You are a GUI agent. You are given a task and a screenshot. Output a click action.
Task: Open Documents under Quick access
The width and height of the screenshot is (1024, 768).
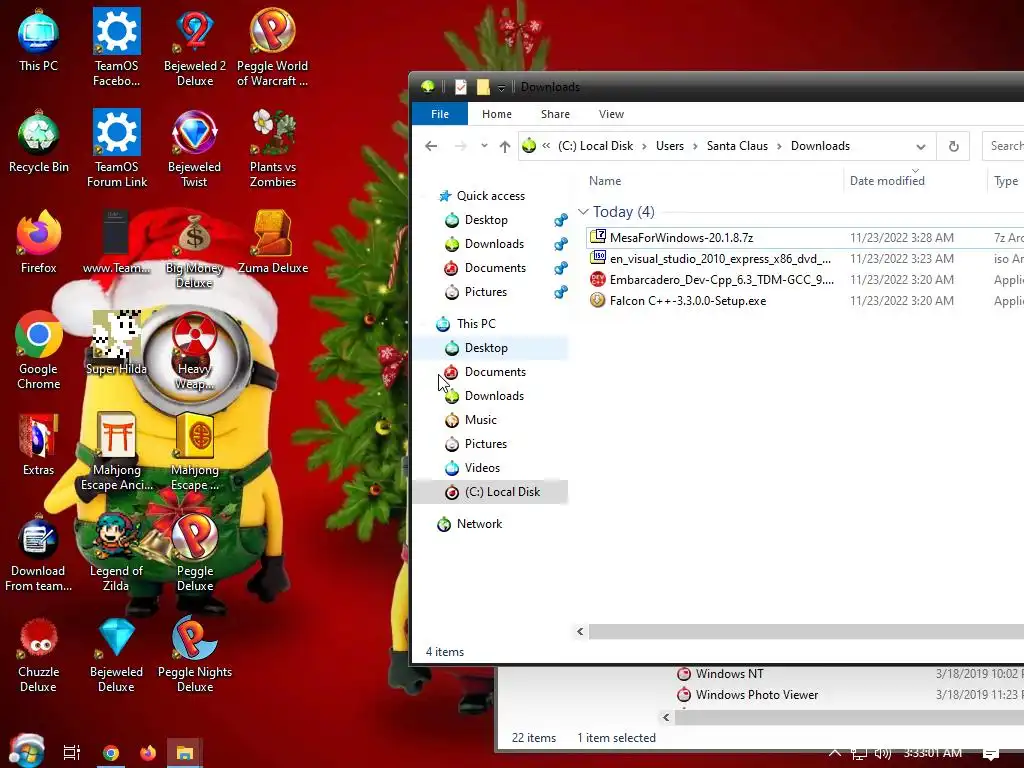pyautogui.click(x=495, y=268)
